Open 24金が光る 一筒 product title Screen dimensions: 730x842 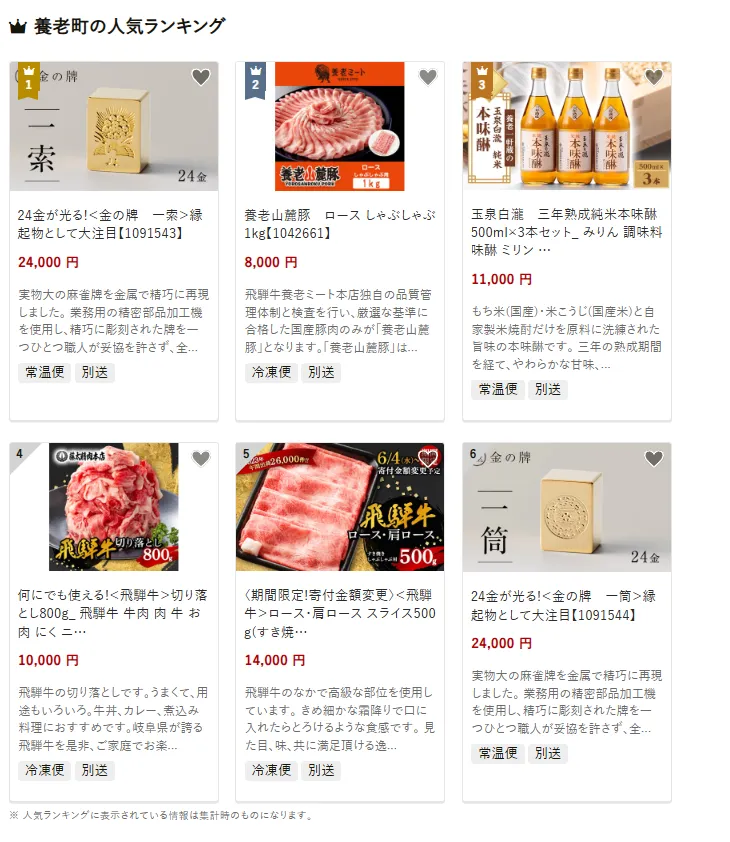pos(563,605)
